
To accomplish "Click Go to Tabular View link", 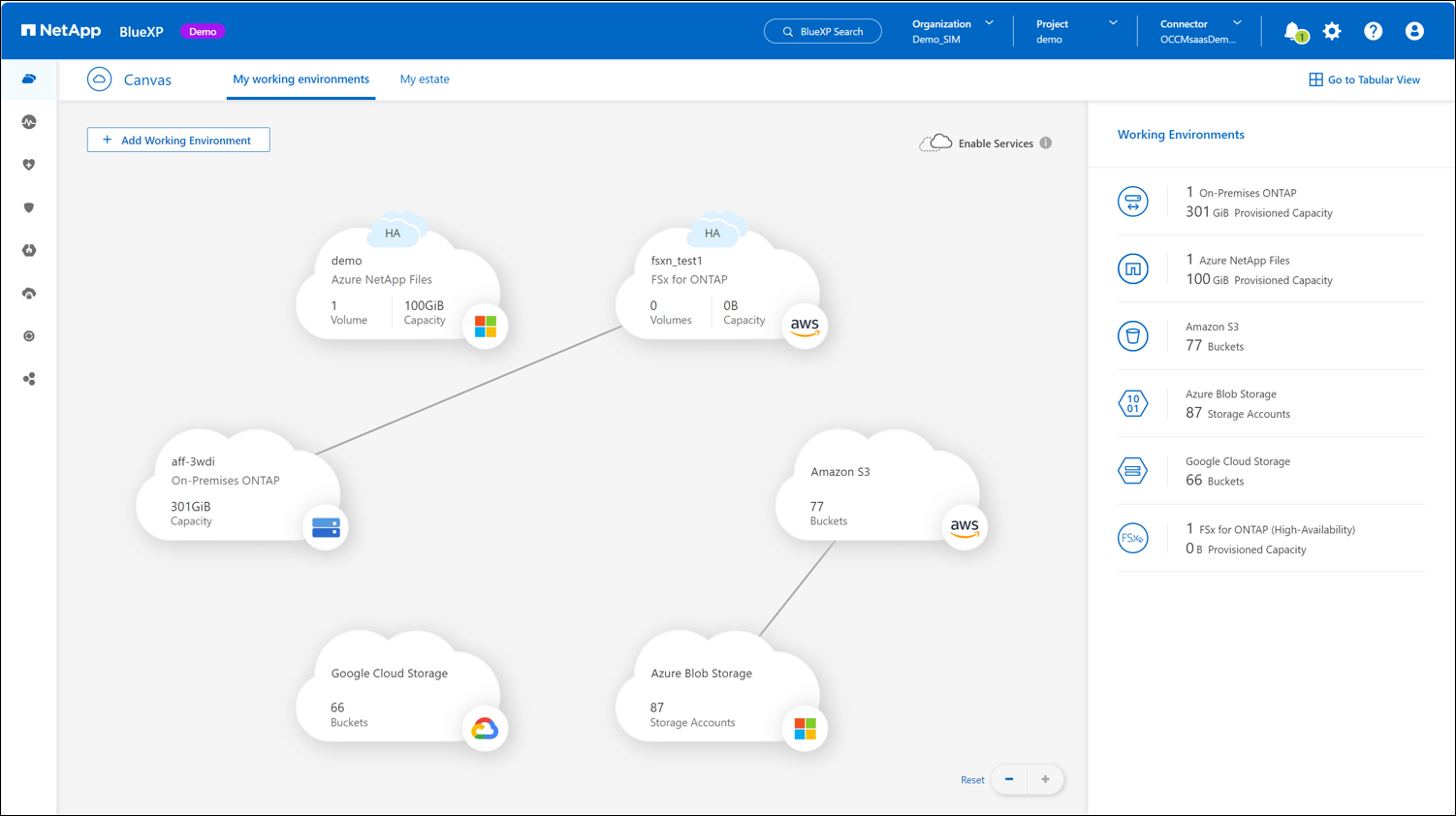I will click(x=1364, y=79).
